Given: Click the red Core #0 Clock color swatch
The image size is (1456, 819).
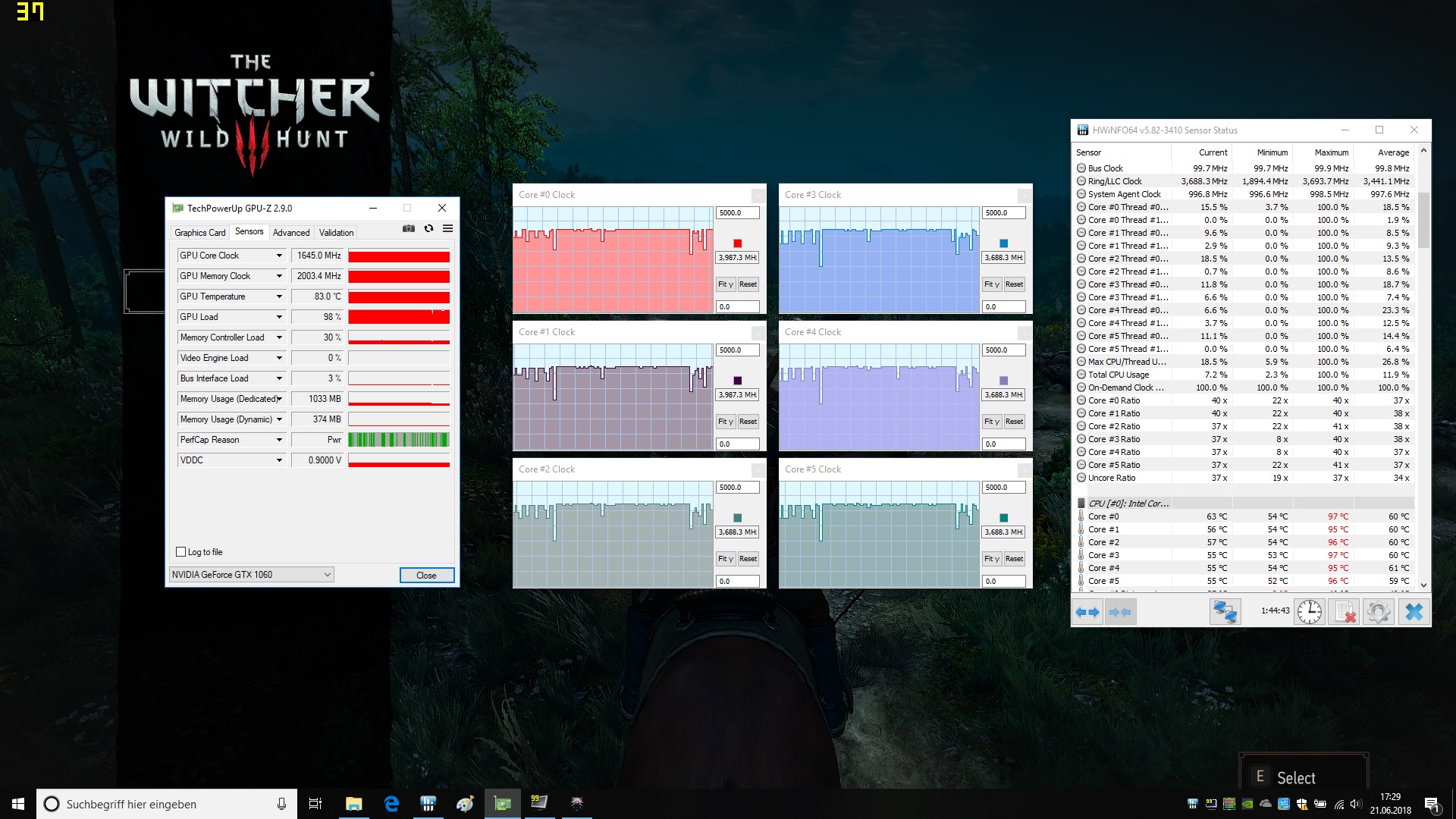Looking at the screenshot, I should click(x=737, y=243).
